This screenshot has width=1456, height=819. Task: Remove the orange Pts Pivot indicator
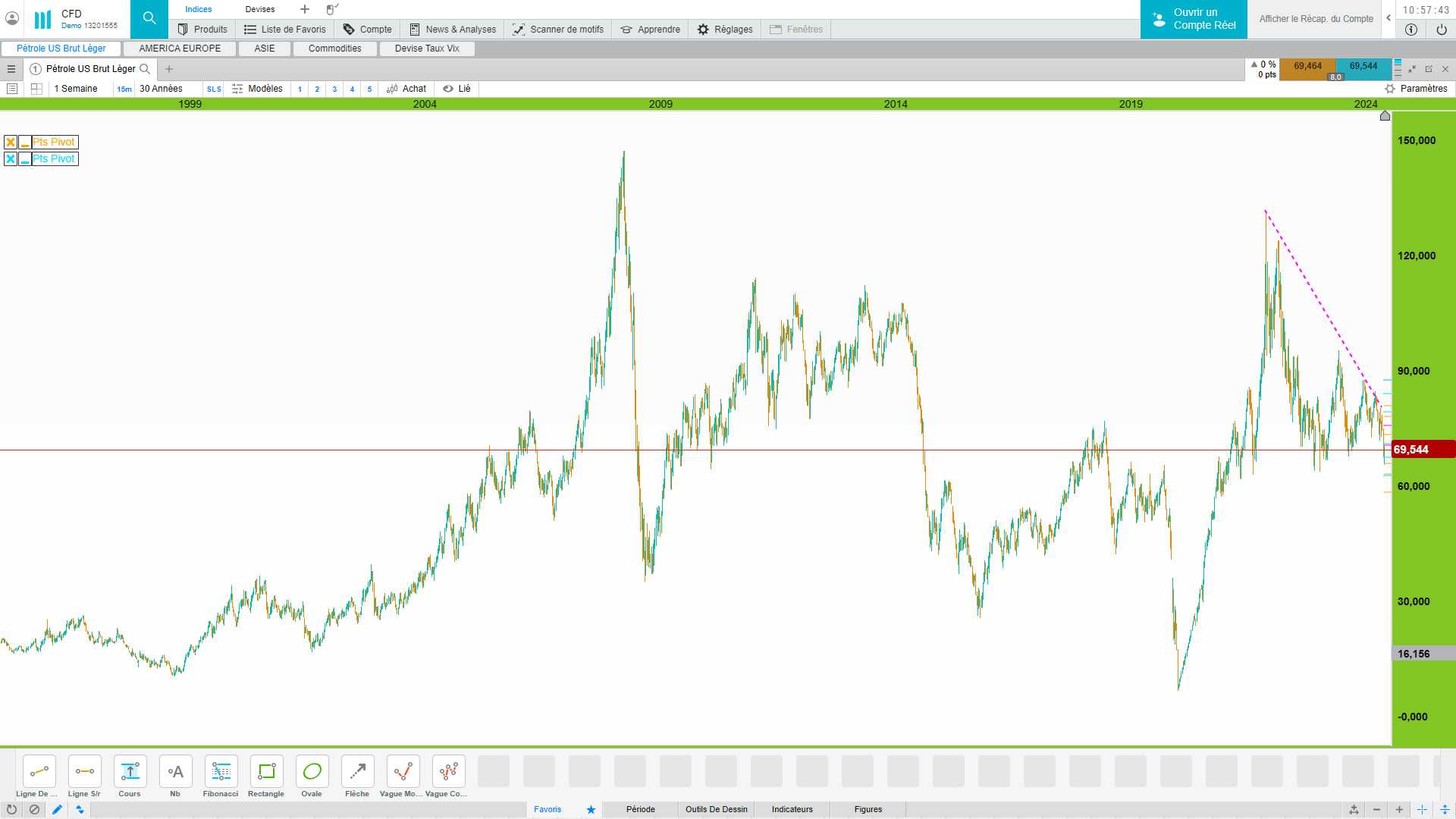[11, 143]
